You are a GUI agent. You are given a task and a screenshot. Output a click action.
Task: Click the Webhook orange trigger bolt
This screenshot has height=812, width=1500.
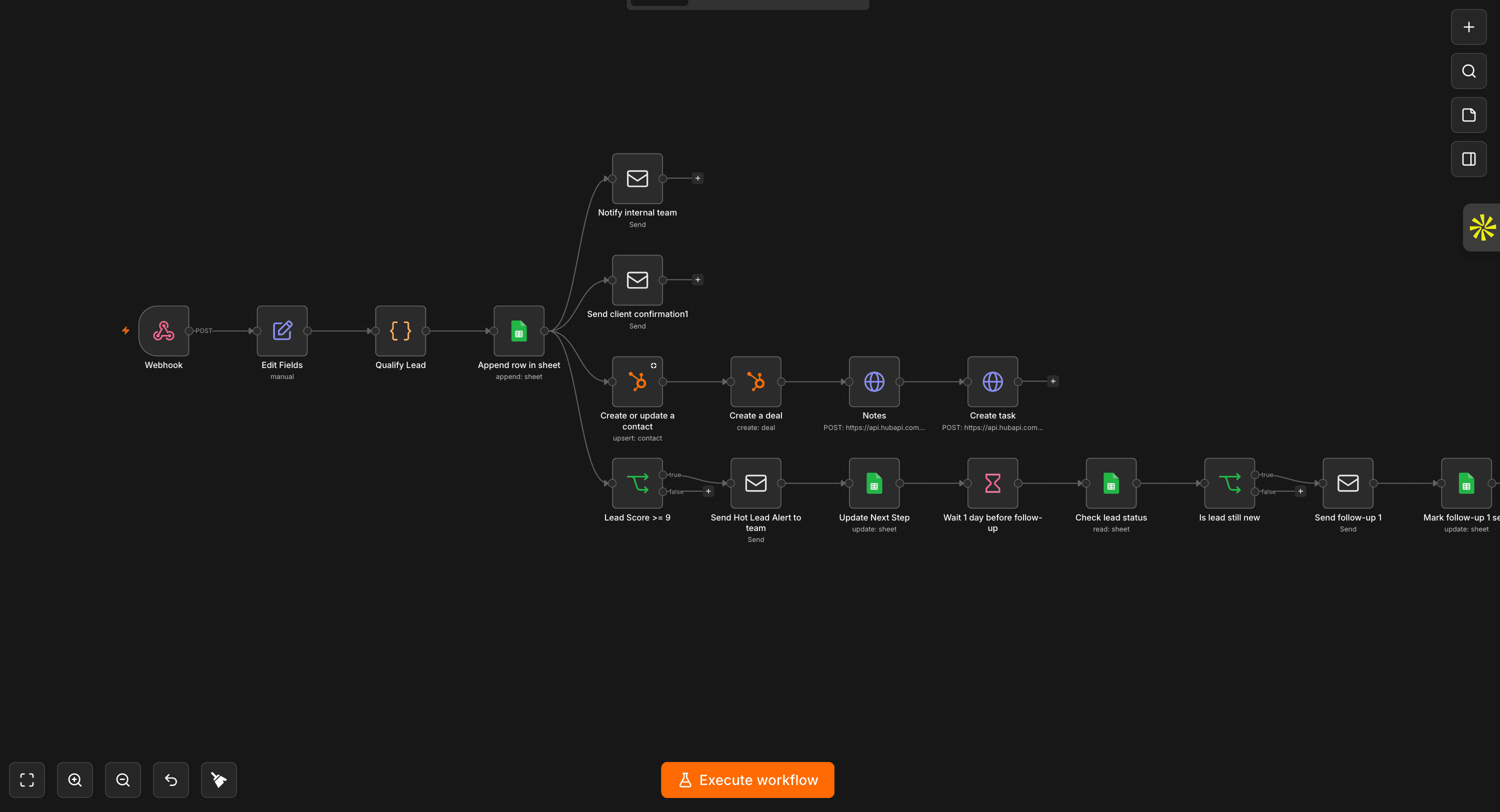point(126,330)
